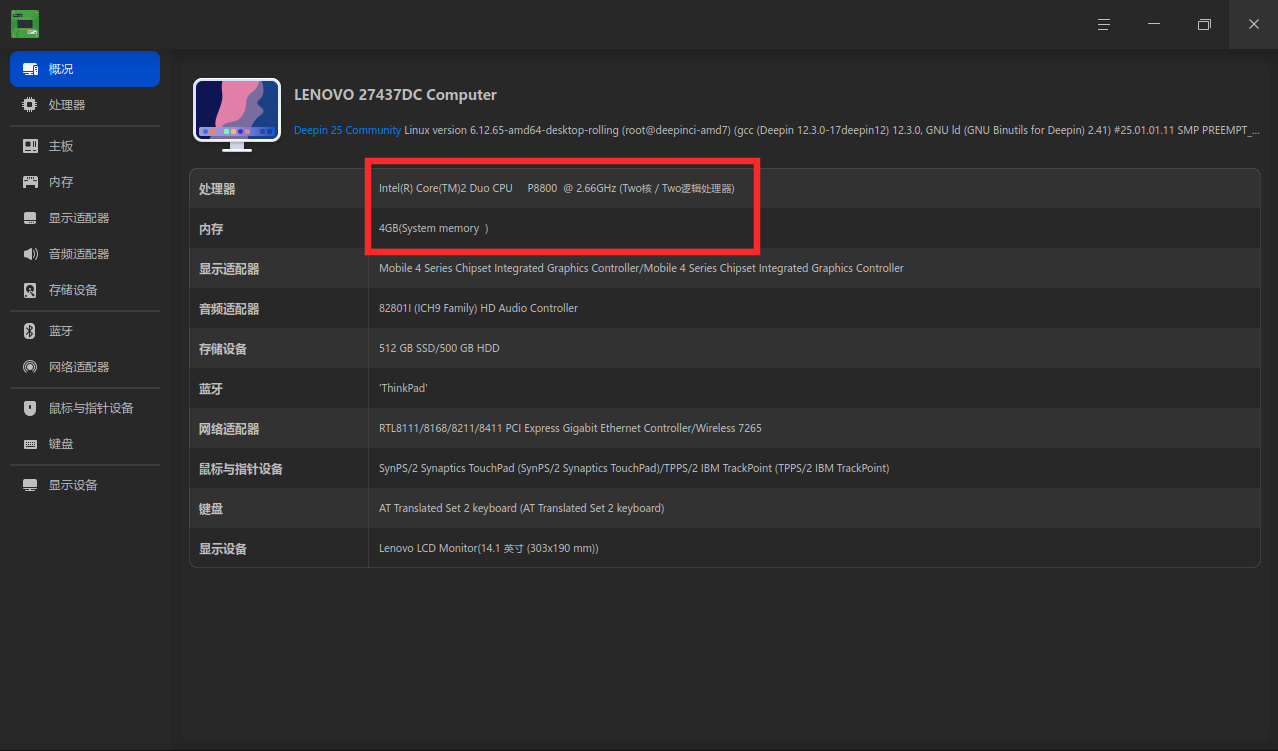Click the Deepin 25 Community link
Image resolution: width=1278 pixels, height=751 pixels.
click(347, 130)
